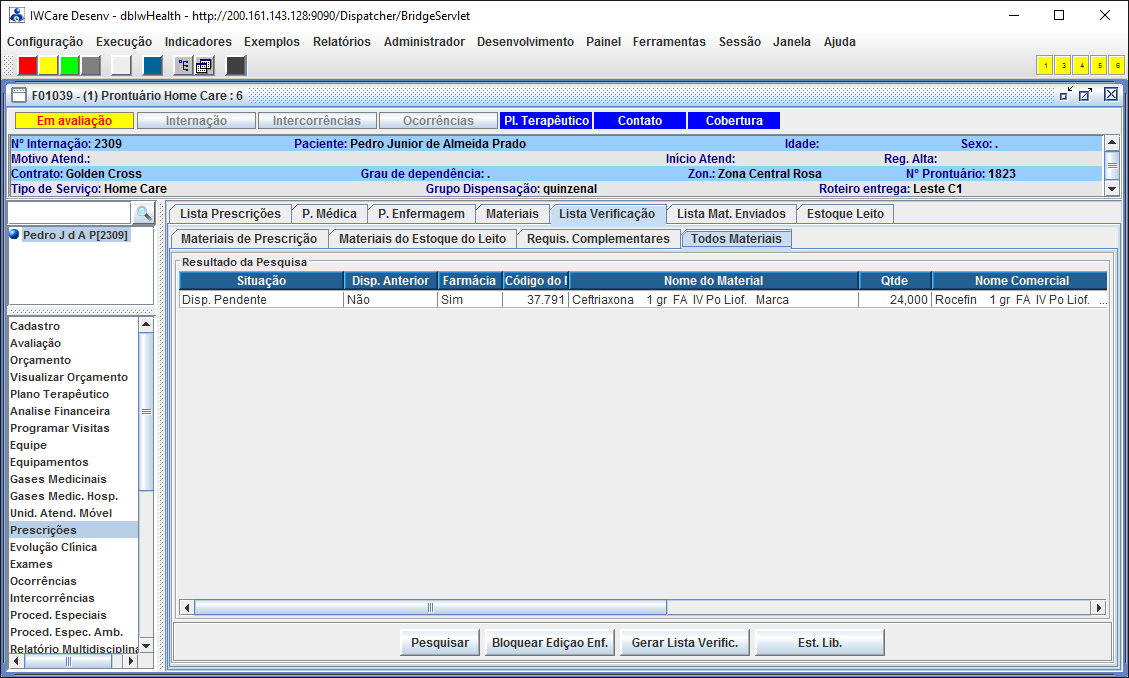The image size is (1129, 678).
Task: Open the Ajuda menu
Action: coord(840,42)
